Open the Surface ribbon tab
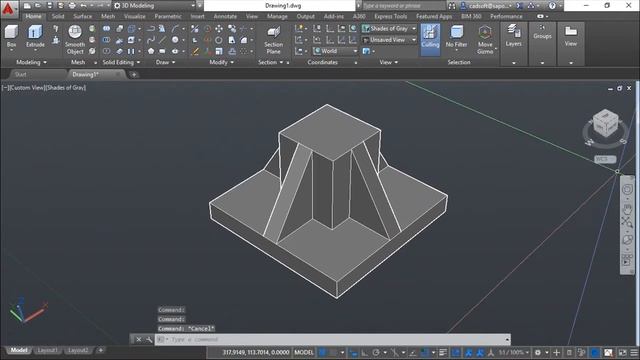This screenshot has width=640, height=360. [82, 16]
